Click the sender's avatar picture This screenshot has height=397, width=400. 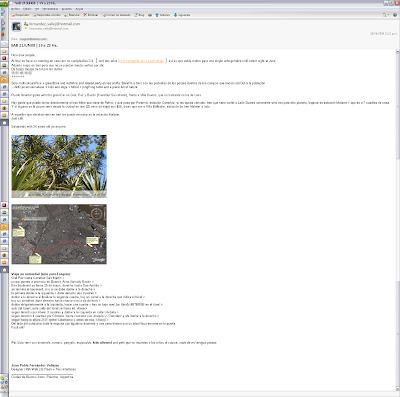tap(16, 26)
